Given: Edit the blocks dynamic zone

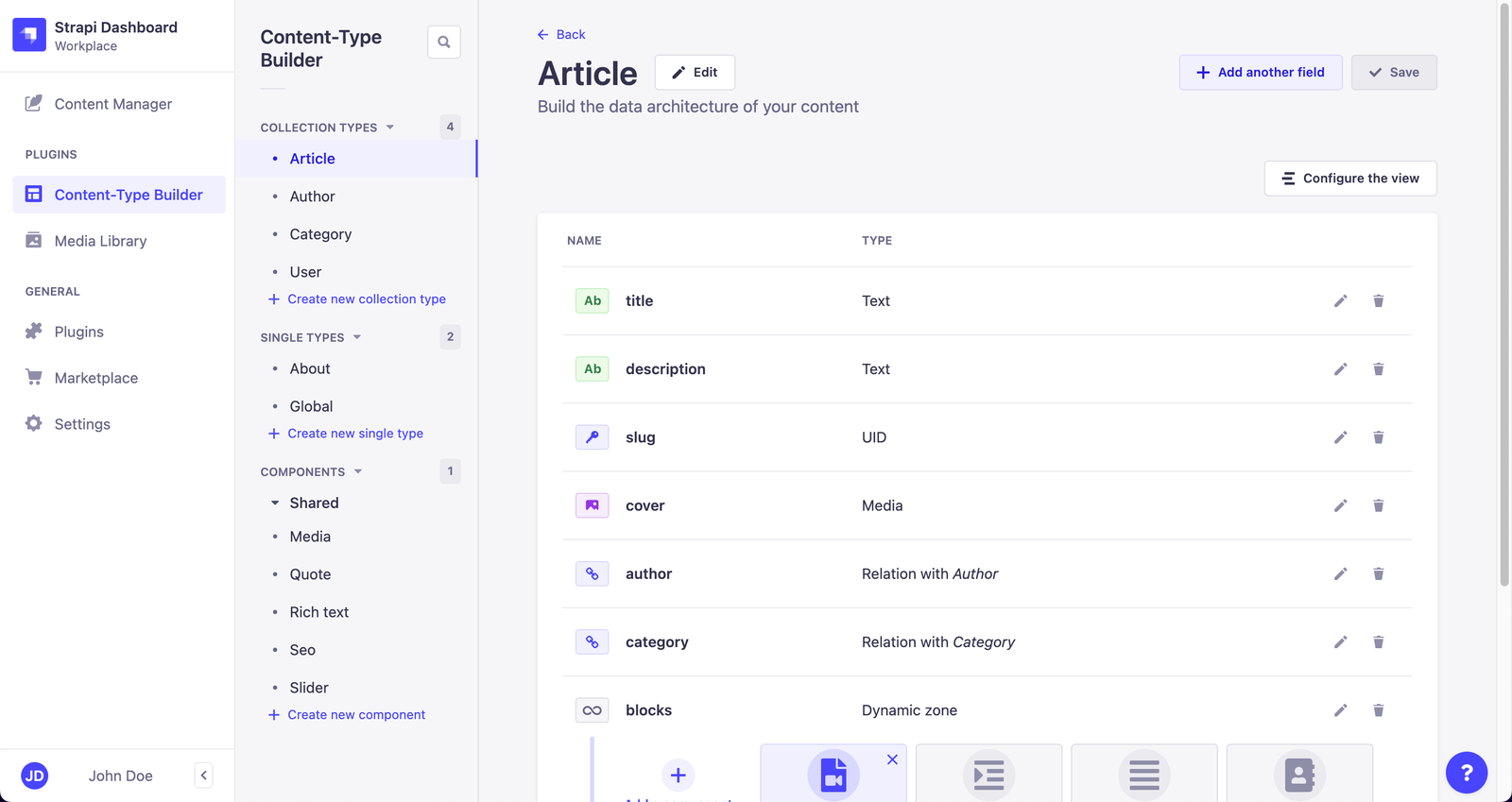Looking at the screenshot, I should (x=1340, y=710).
